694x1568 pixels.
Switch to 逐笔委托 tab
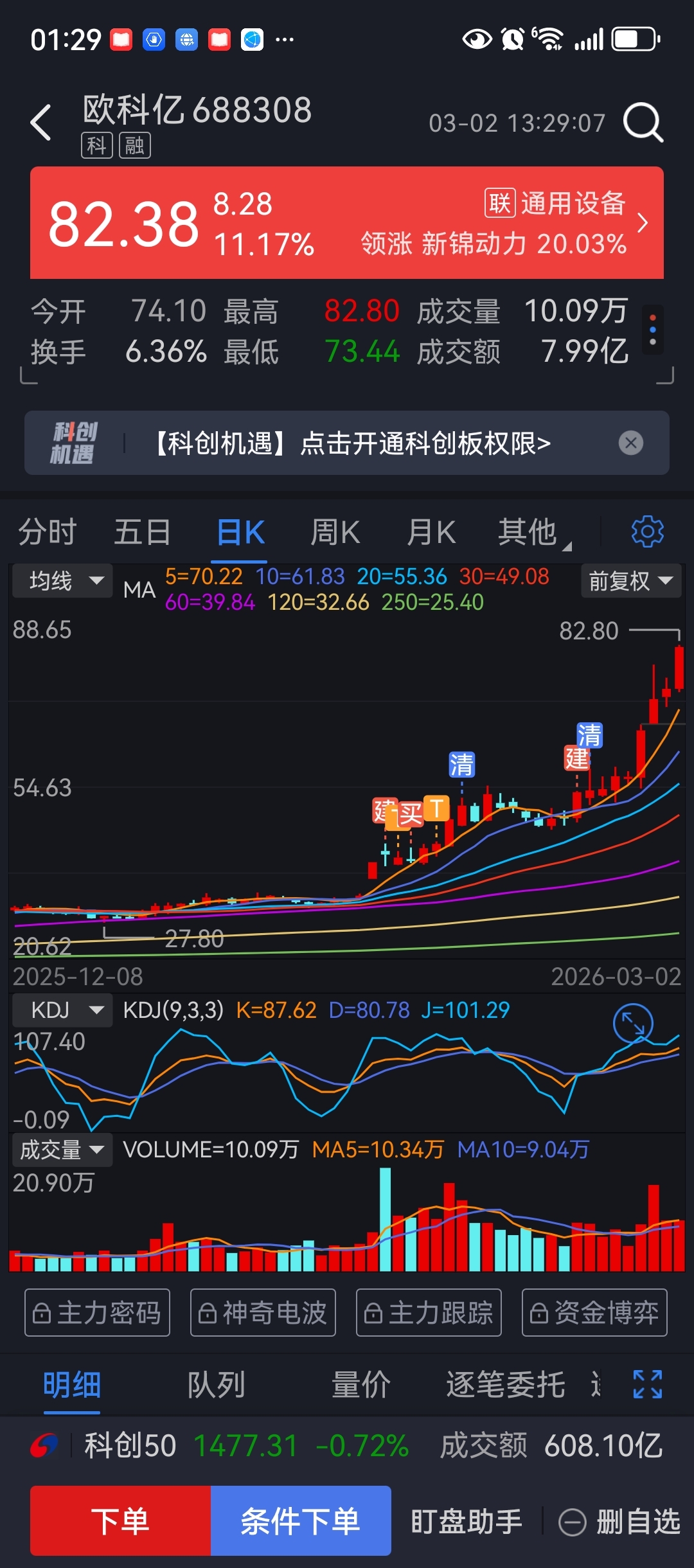pos(506,1385)
